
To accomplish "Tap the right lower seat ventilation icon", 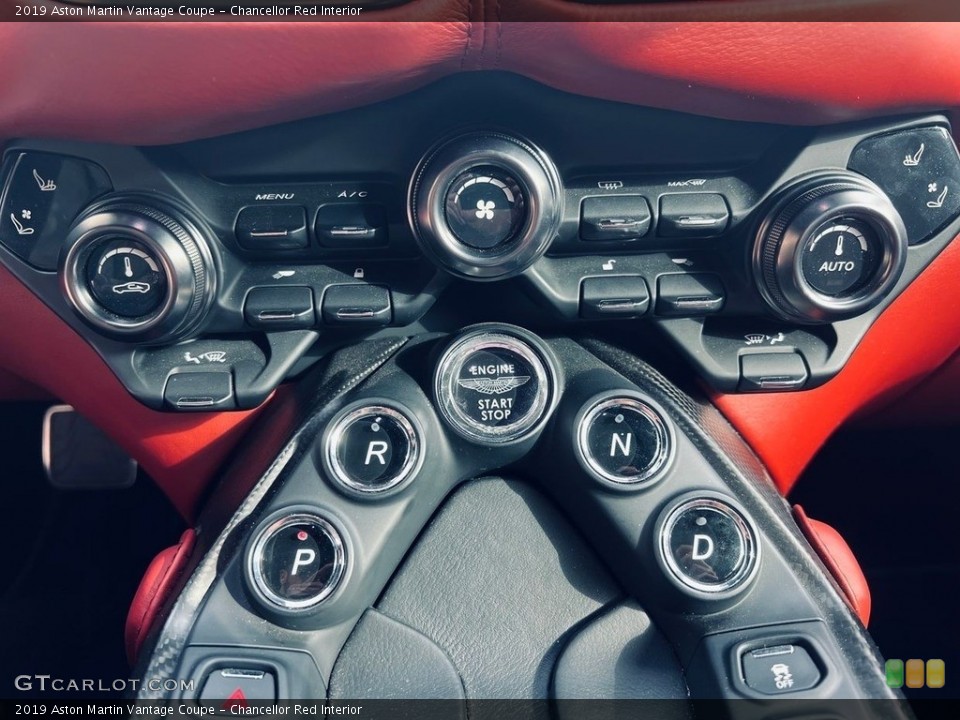I will click(x=937, y=194).
